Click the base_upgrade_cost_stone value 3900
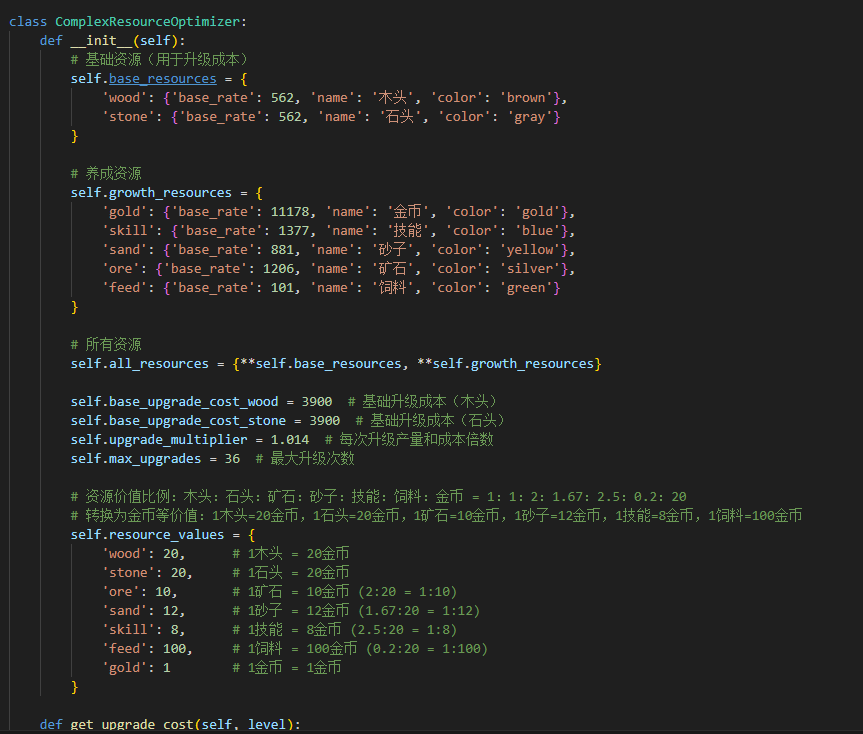 tap(324, 421)
